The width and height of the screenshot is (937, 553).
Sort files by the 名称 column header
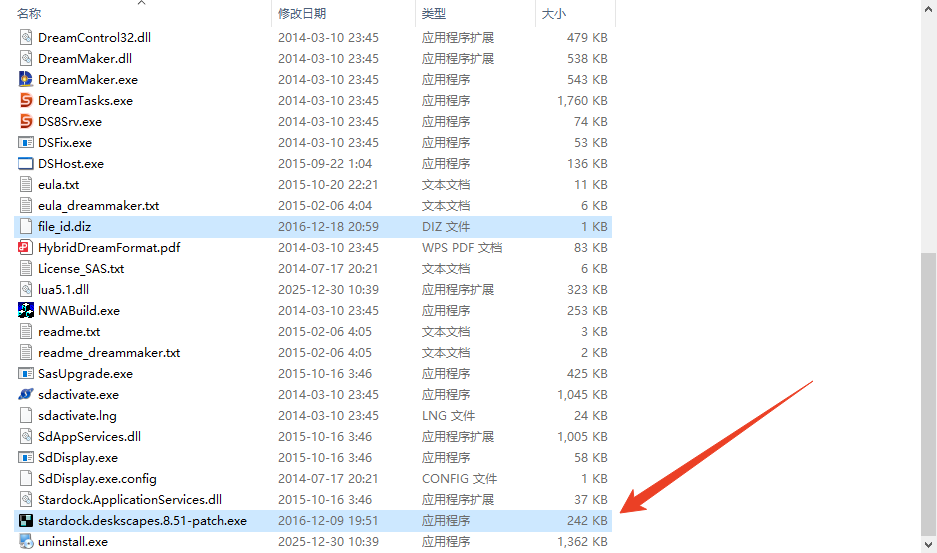tap(30, 13)
